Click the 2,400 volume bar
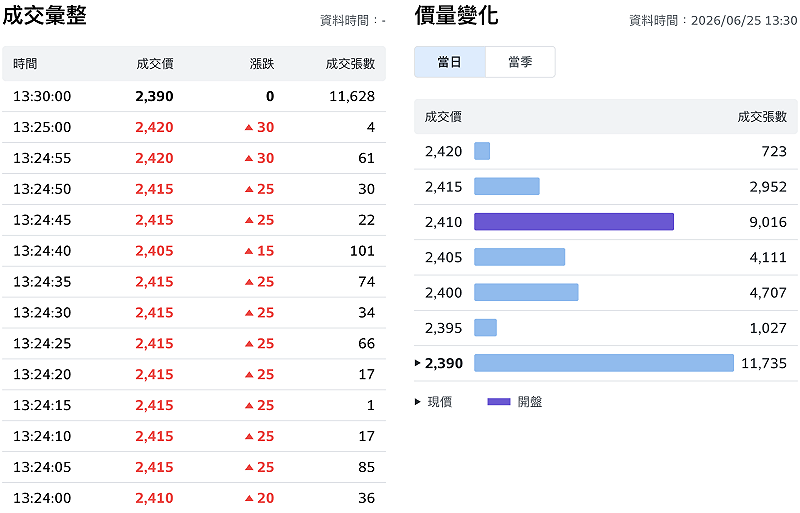 coord(526,292)
